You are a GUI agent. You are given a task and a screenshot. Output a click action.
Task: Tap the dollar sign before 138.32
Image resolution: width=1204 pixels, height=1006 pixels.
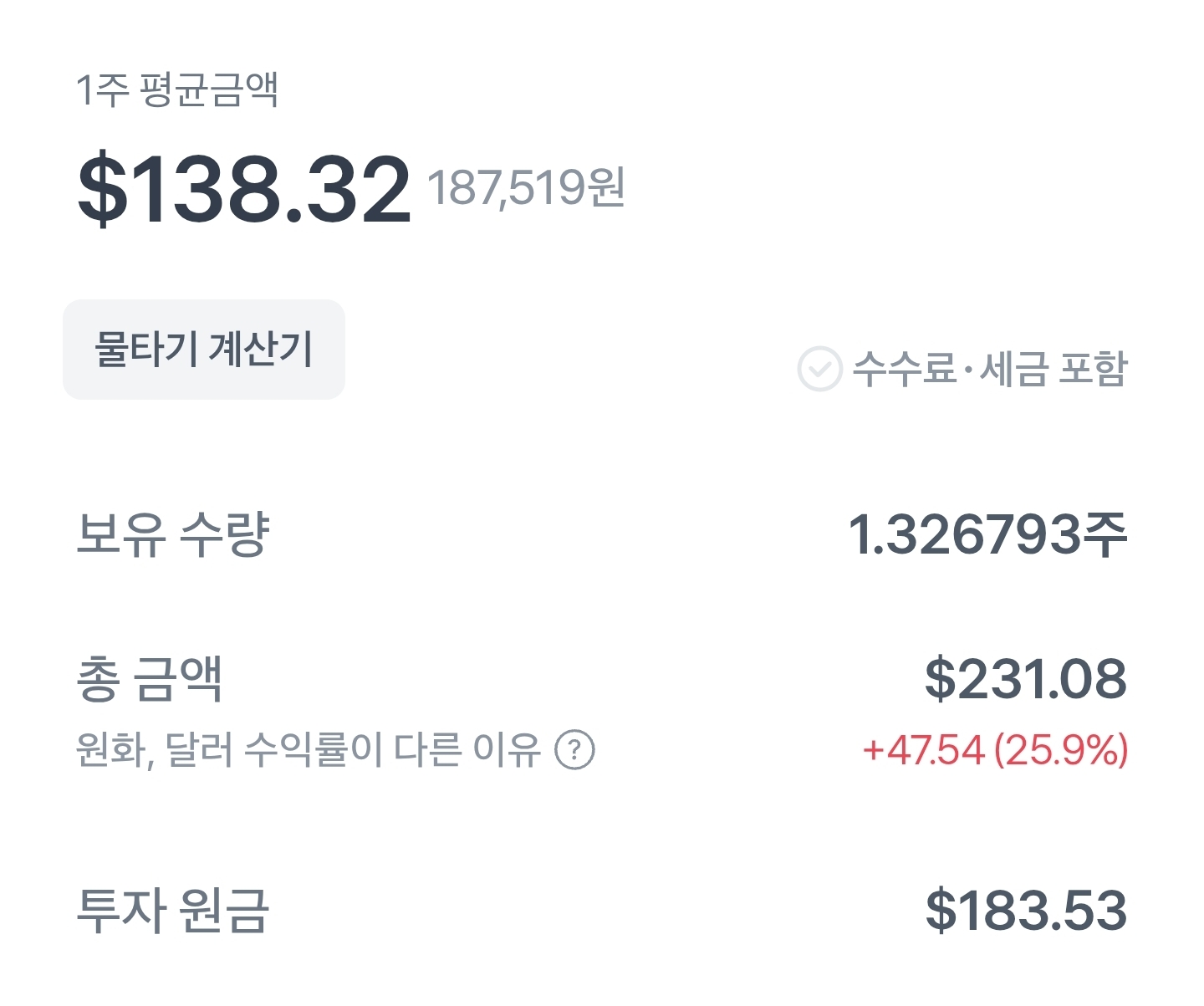click(x=102, y=190)
